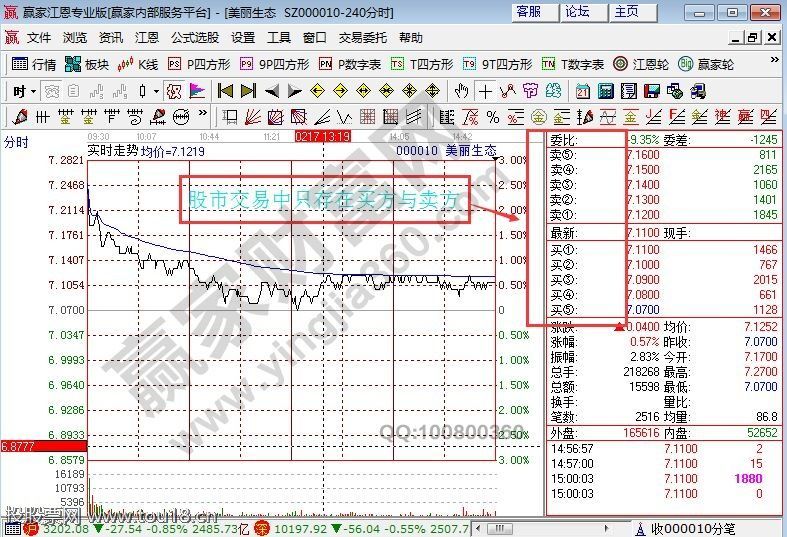Open the T四方形 time square
This screenshot has width=787, height=537.
[422, 64]
